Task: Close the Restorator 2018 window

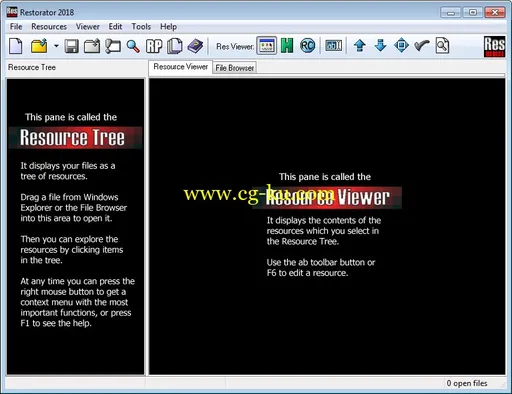Action: [x=495, y=13]
